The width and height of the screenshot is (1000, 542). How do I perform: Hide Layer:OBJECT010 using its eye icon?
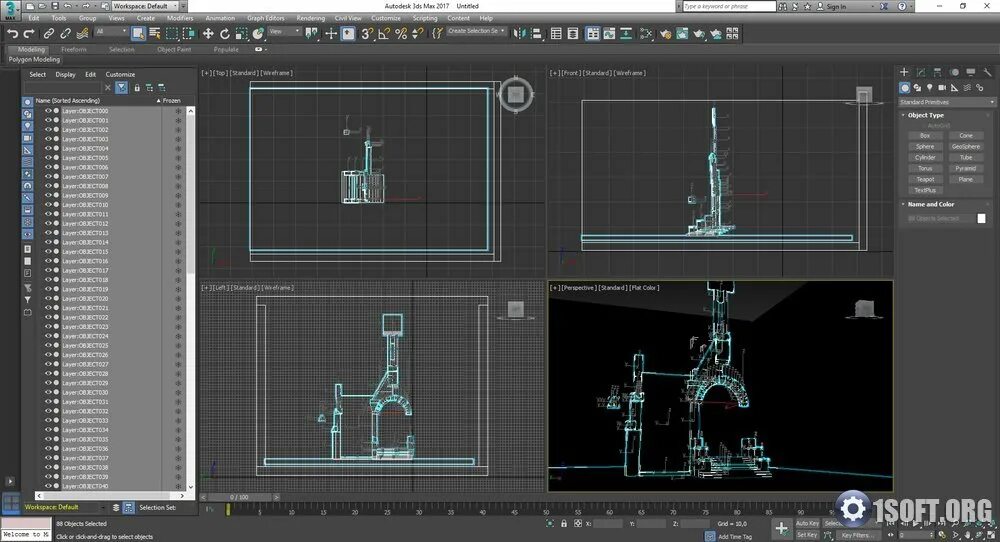click(47, 205)
